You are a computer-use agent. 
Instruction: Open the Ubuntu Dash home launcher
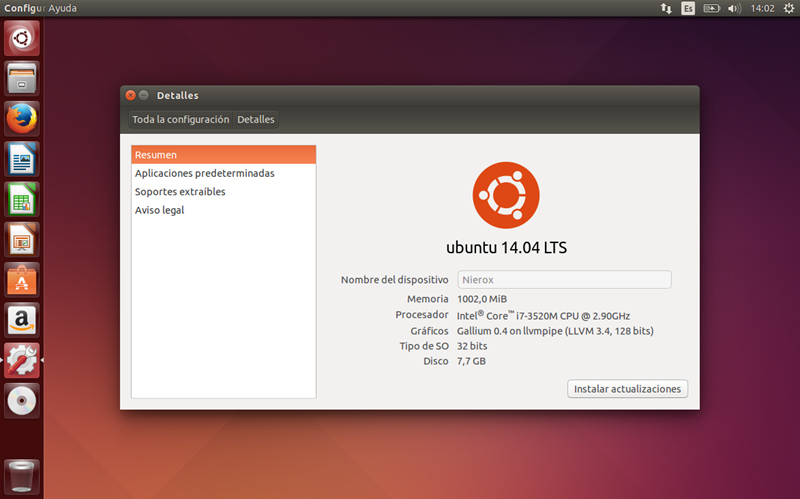21,38
